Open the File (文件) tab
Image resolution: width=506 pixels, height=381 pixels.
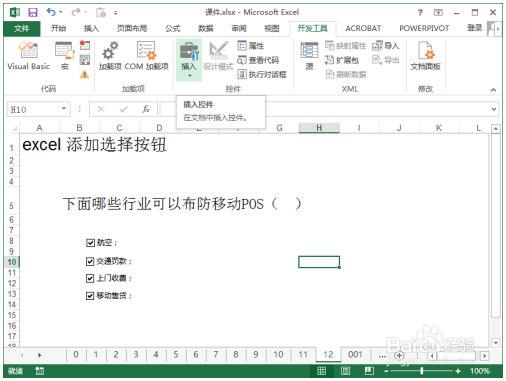(22, 28)
